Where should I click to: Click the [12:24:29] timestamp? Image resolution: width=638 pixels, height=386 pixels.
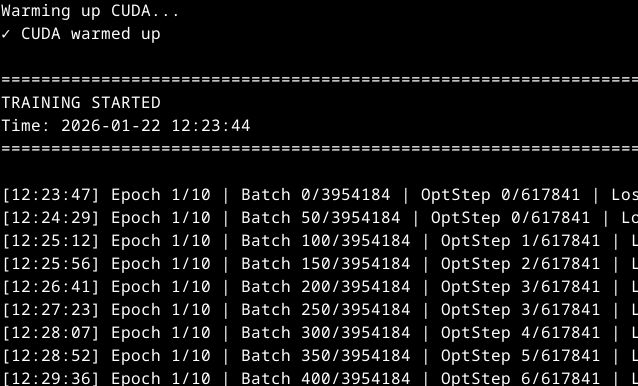(51, 218)
